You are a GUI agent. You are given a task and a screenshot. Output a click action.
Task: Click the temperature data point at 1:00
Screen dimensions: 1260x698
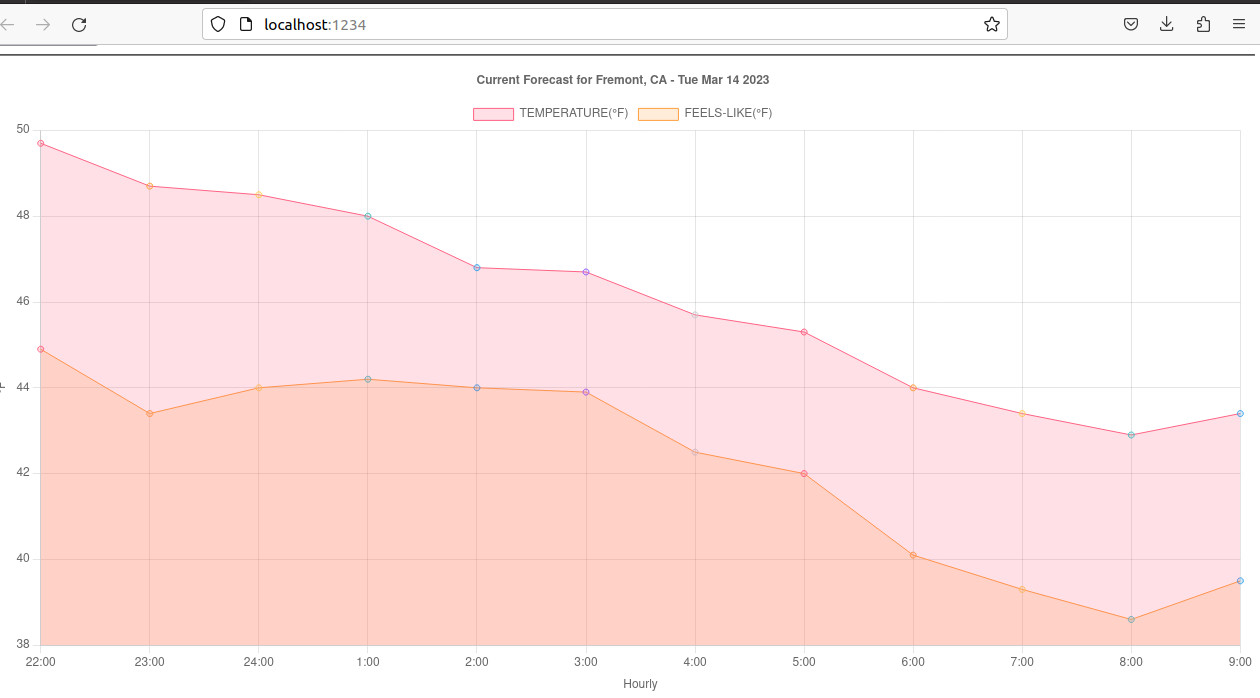coord(368,216)
